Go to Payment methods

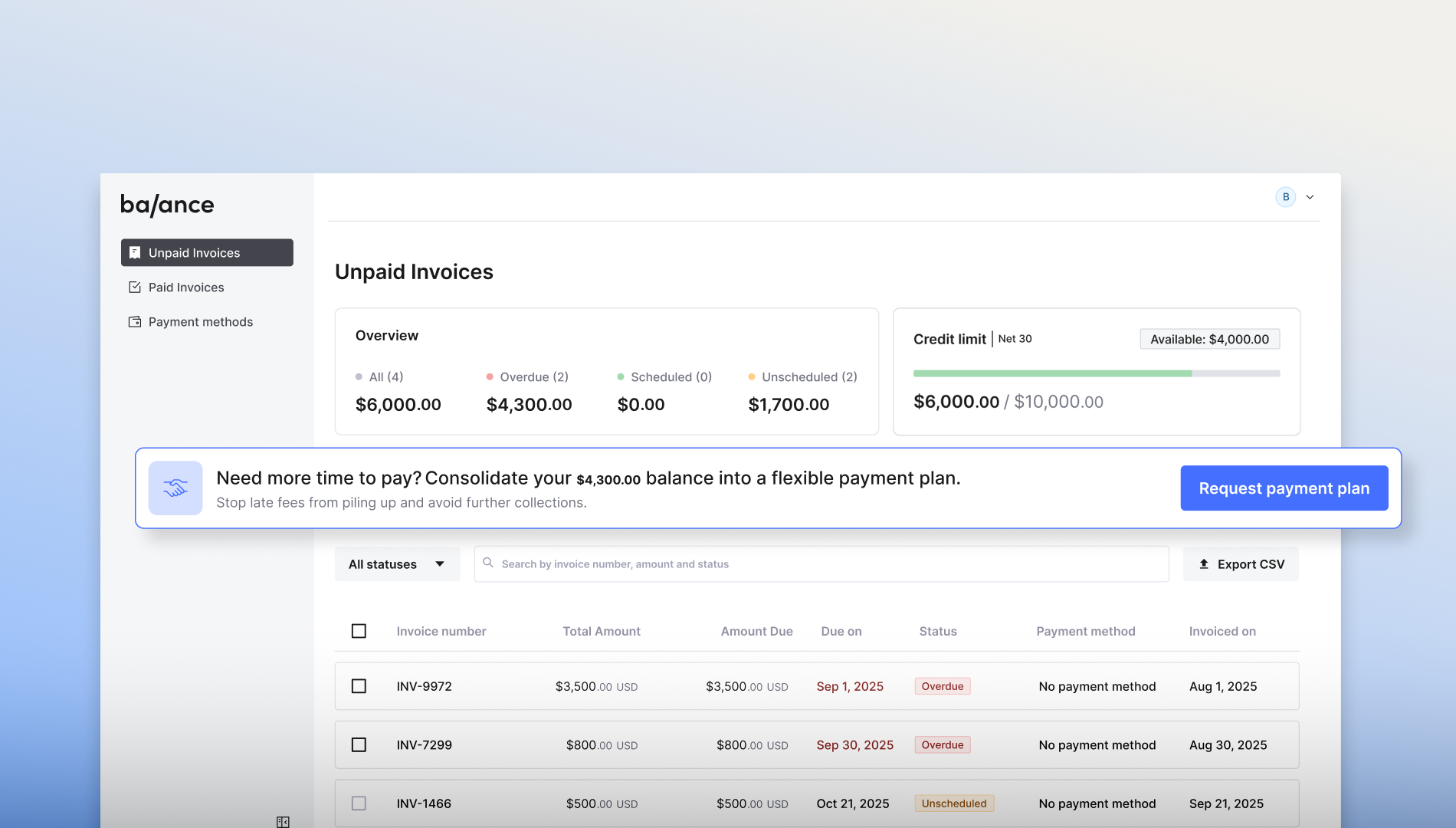pyautogui.click(x=200, y=322)
